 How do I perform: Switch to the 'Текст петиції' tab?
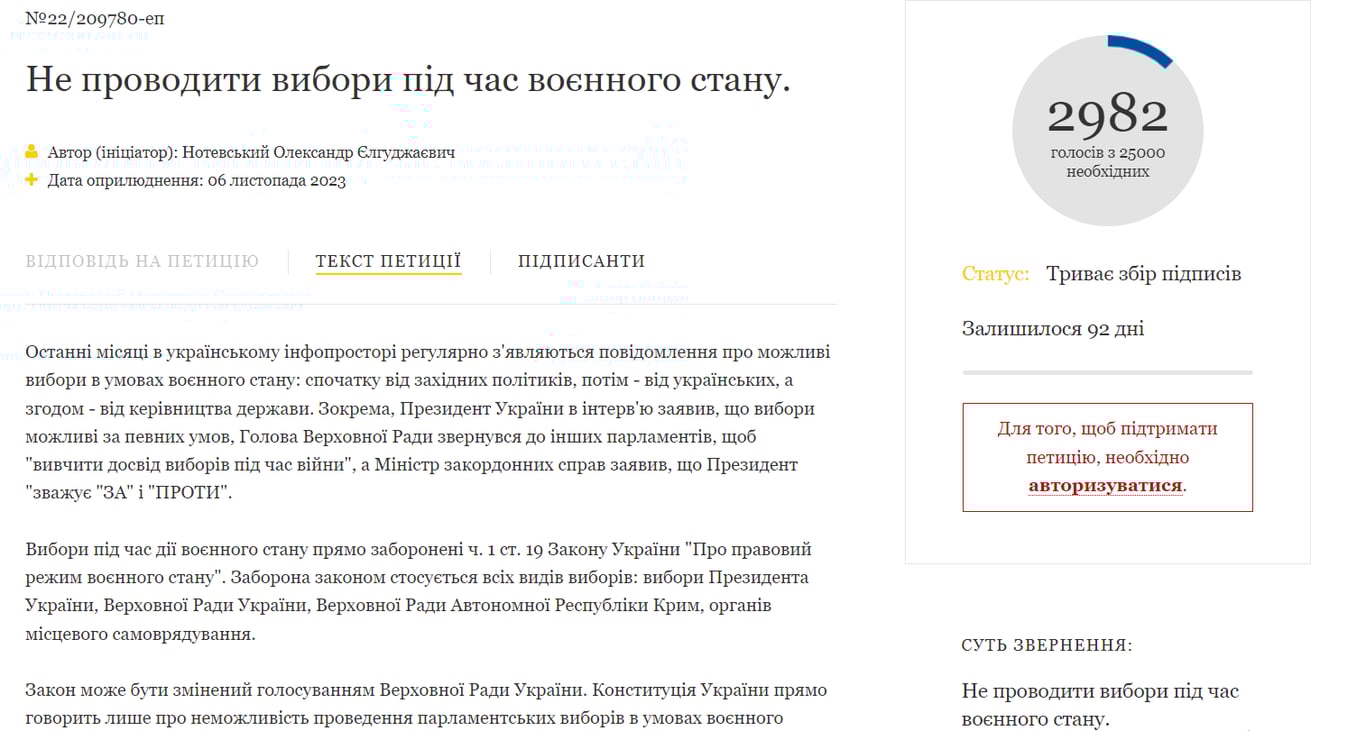click(x=388, y=261)
